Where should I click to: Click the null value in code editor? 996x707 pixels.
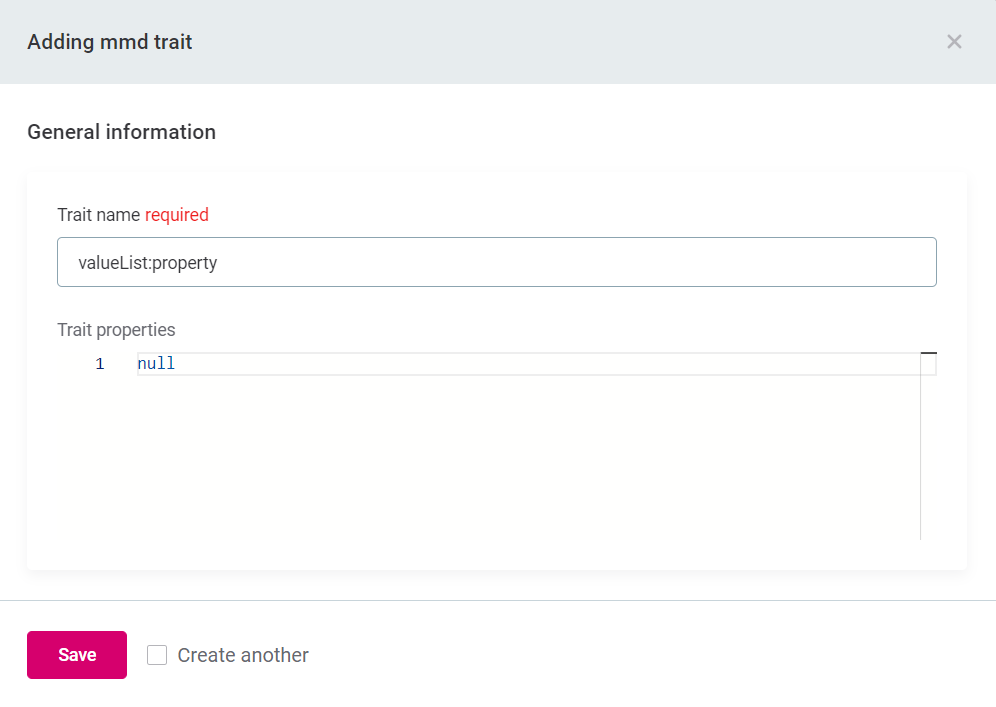click(156, 364)
